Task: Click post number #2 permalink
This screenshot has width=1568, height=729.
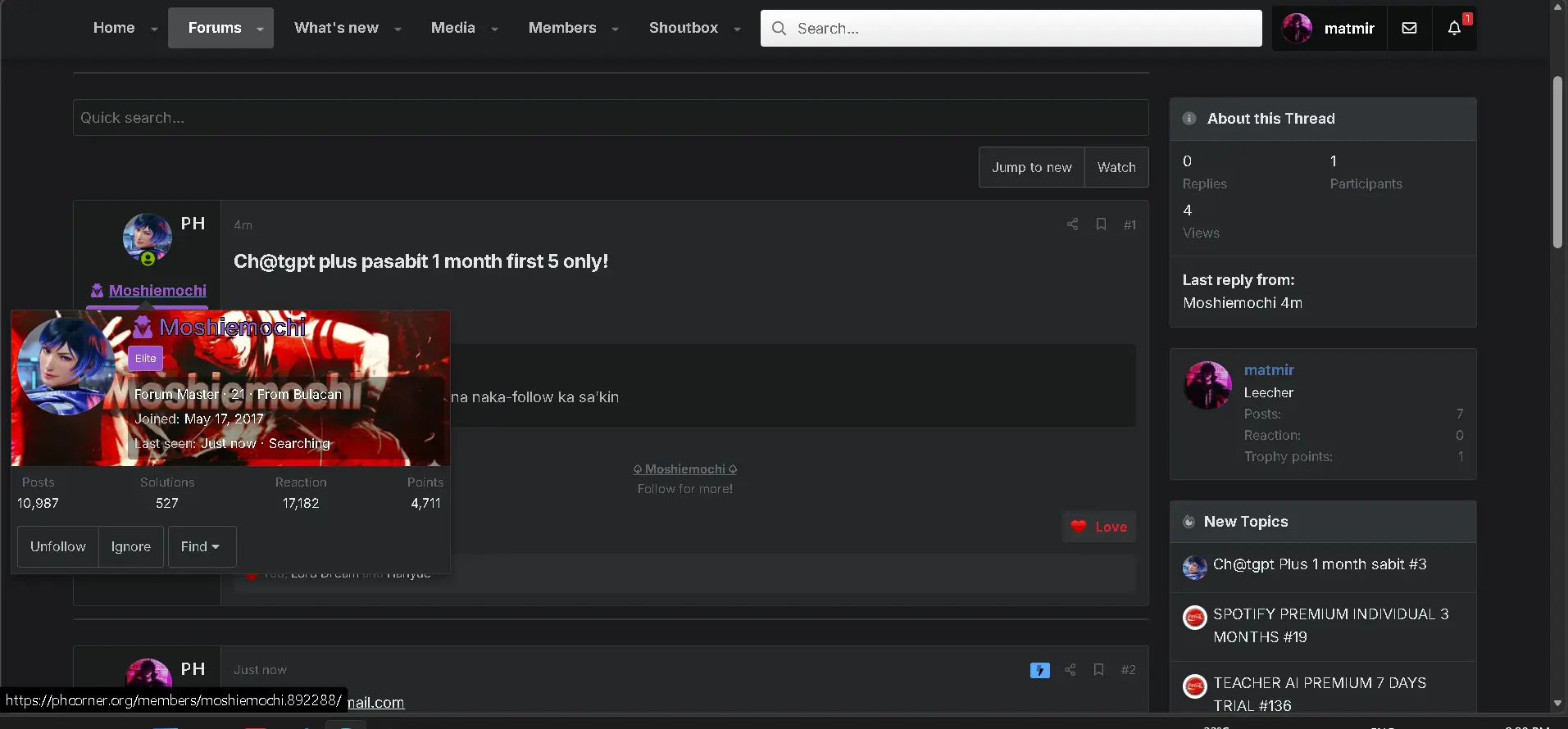Action: coord(1129,670)
